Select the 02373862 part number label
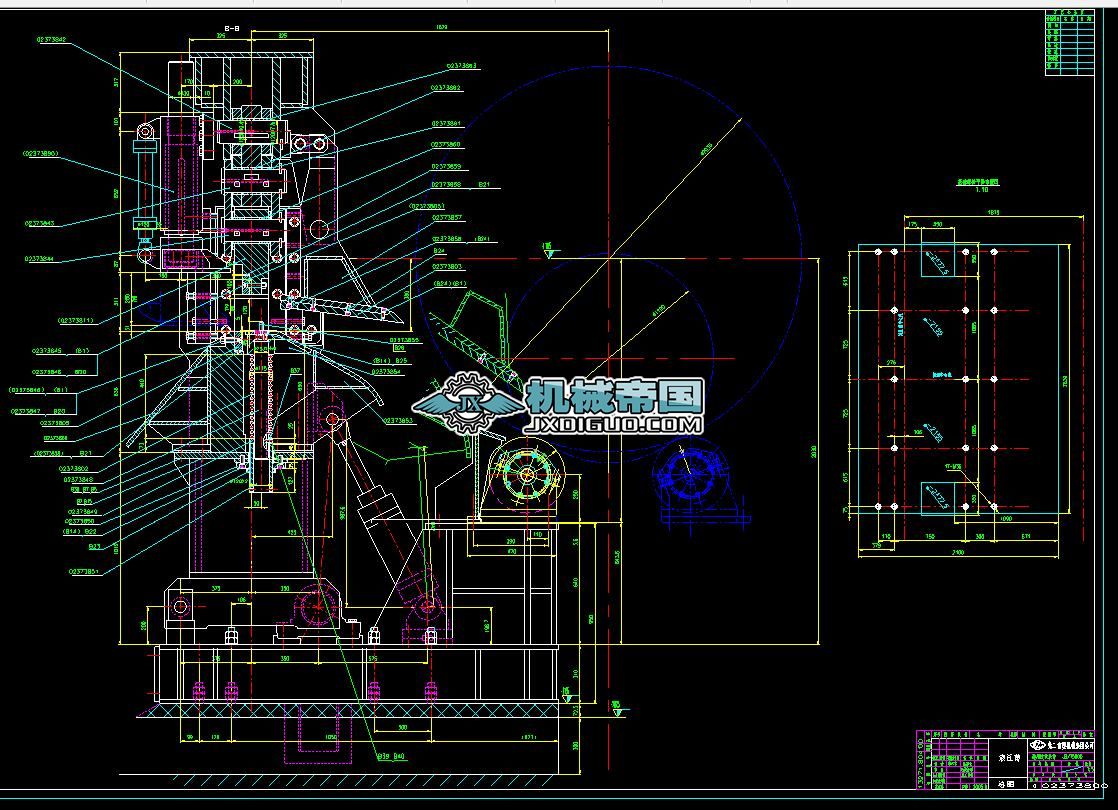Viewport: 1118px width, 810px height. coord(446,88)
